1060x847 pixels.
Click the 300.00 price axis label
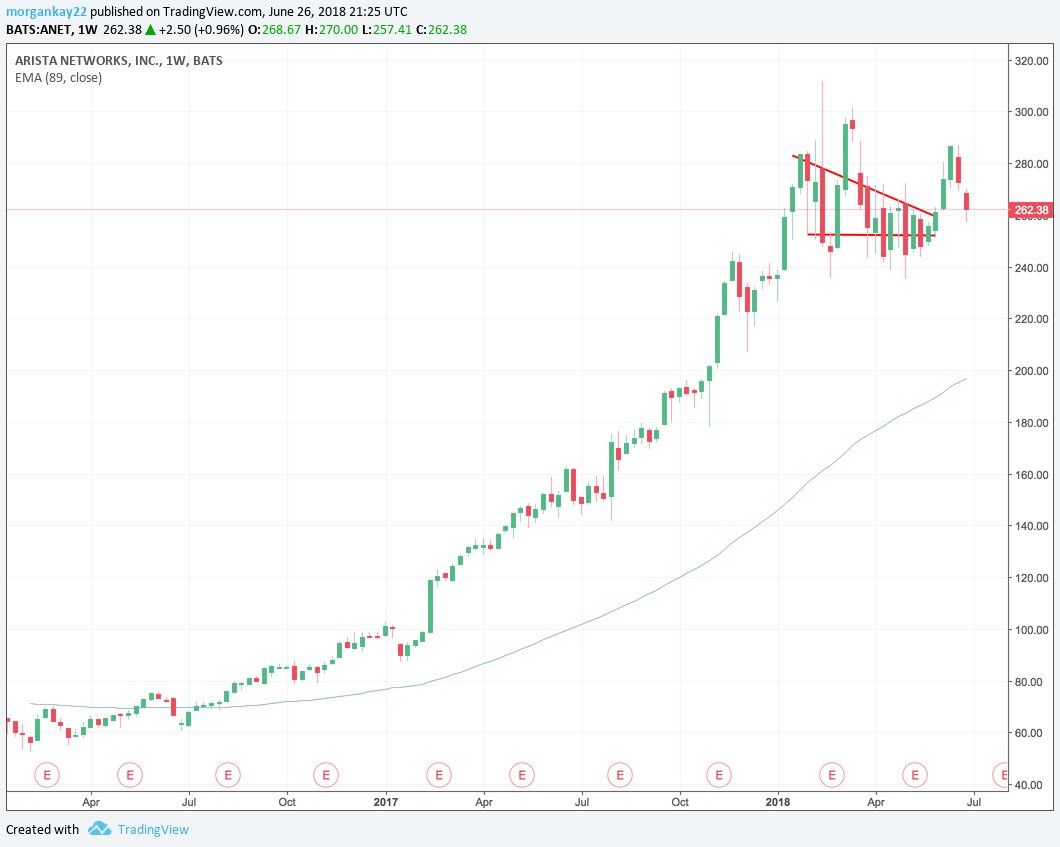point(1032,112)
